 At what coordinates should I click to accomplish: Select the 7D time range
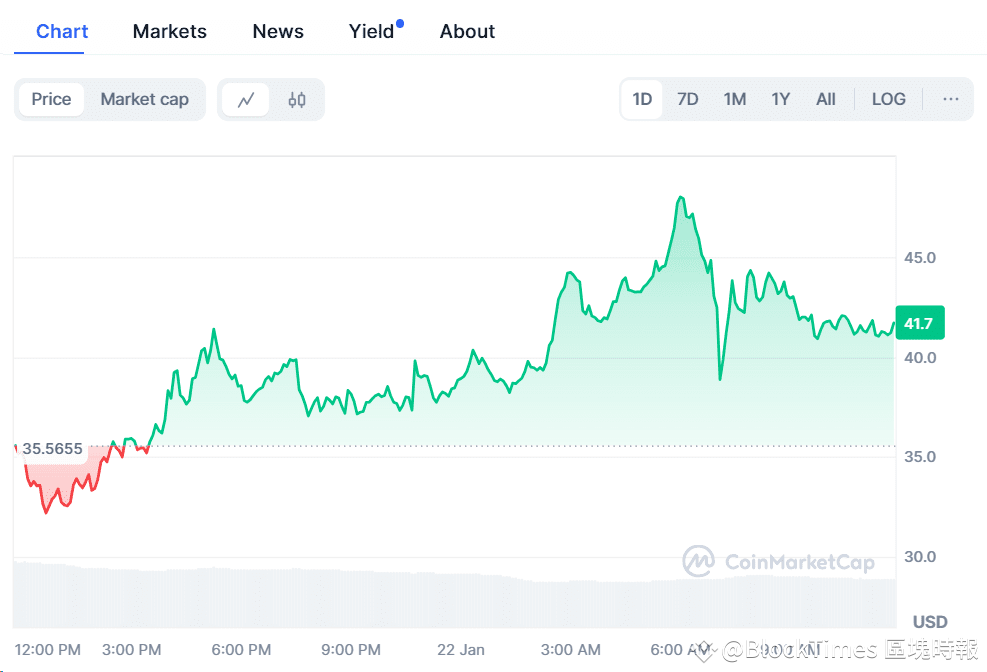688,99
